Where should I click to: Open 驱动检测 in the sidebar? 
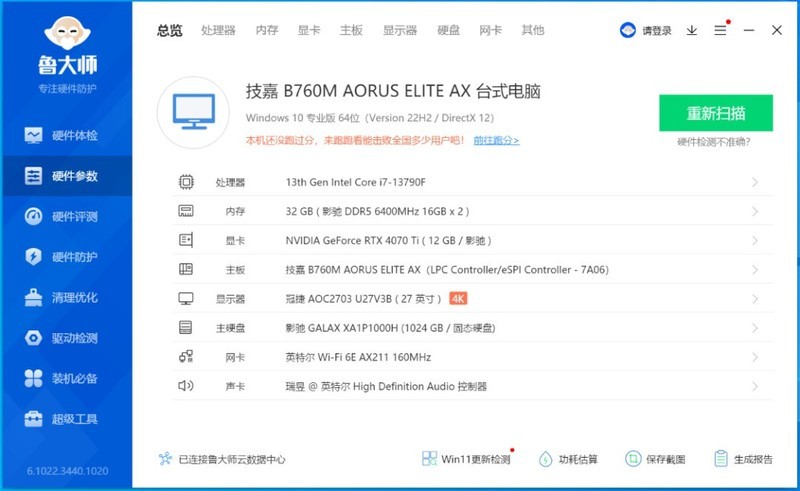pyautogui.click(x=66, y=338)
